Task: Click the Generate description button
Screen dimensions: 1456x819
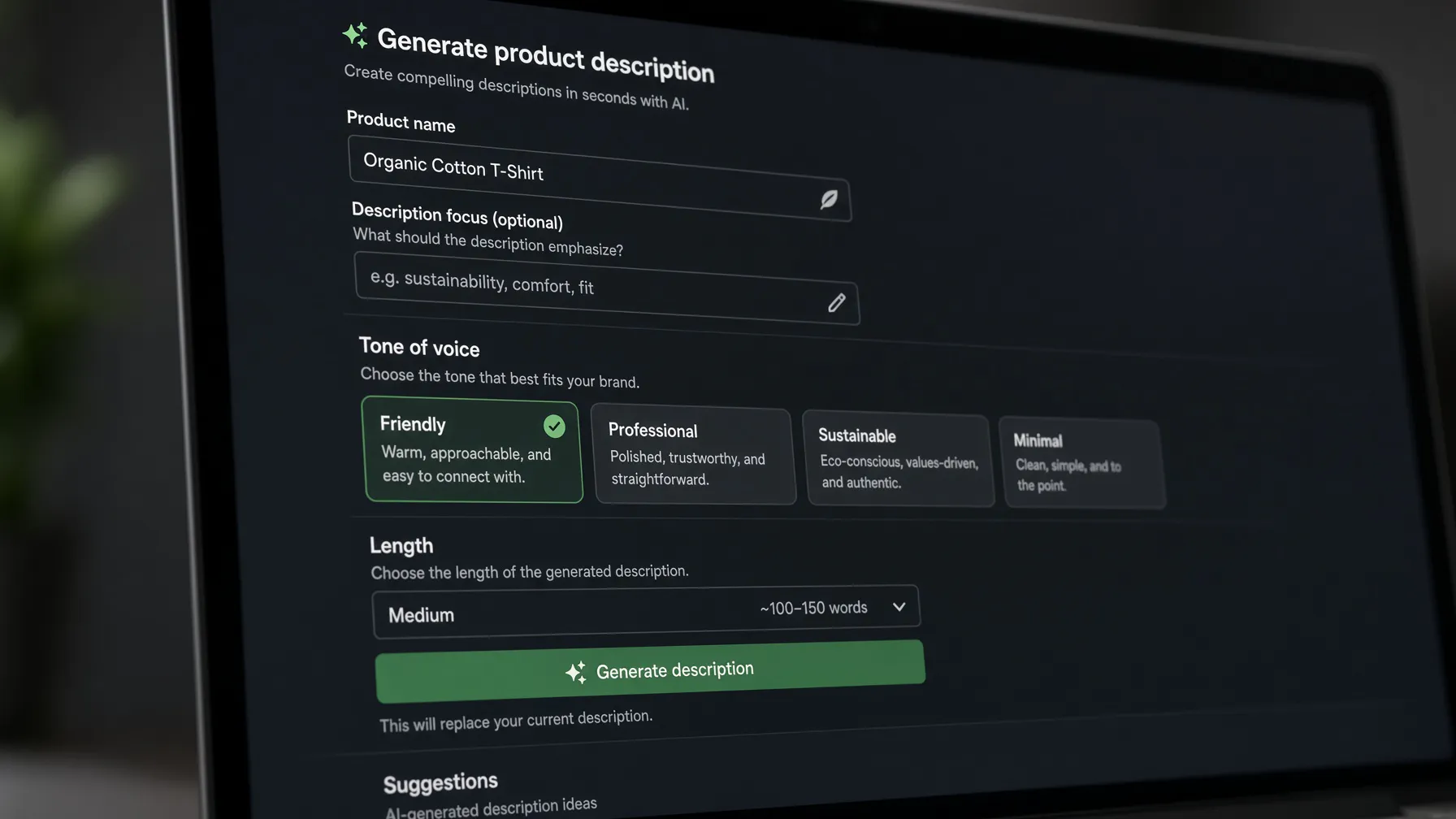Action: 650,671
